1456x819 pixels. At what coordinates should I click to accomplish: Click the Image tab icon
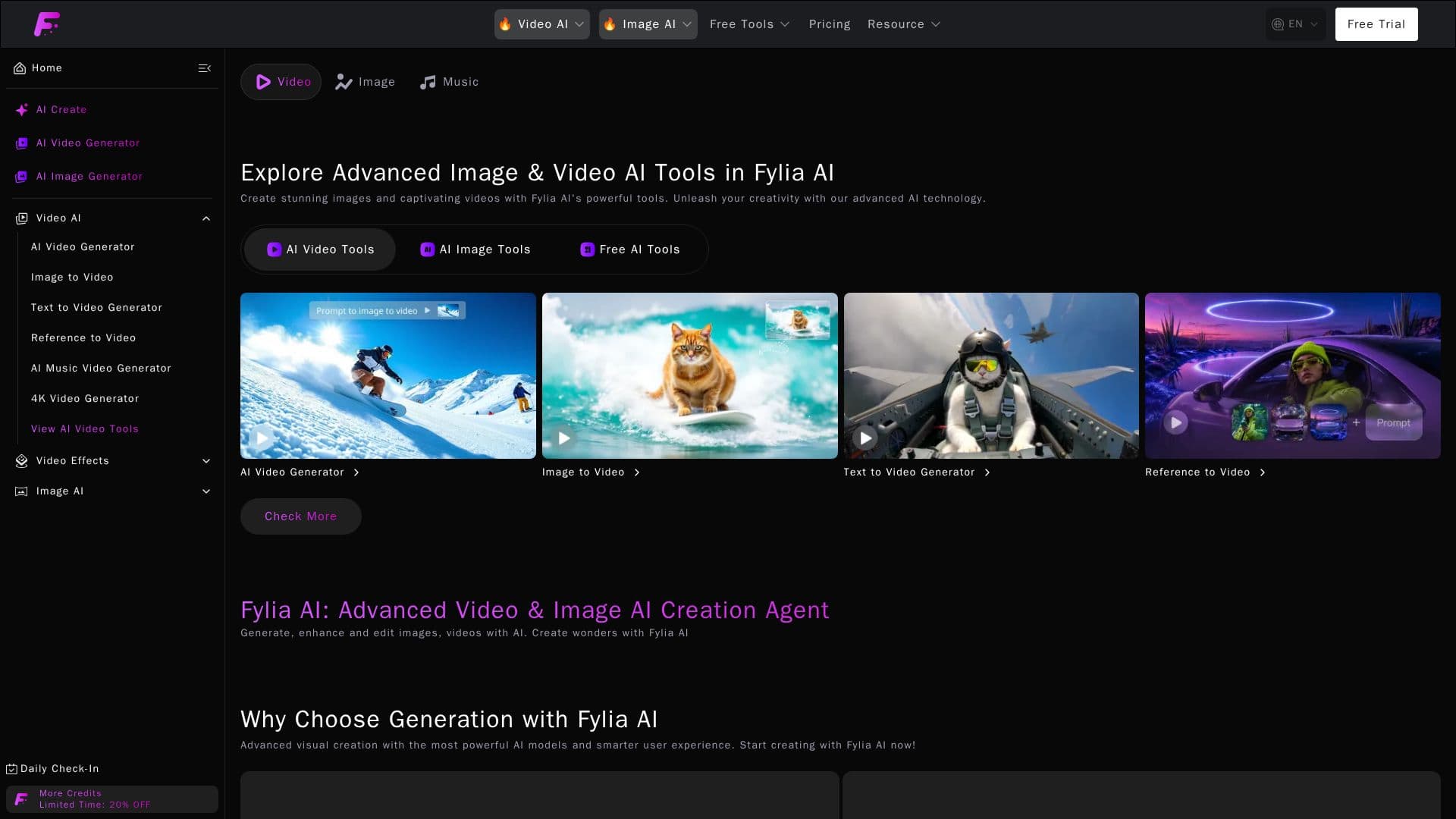tap(344, 82)
